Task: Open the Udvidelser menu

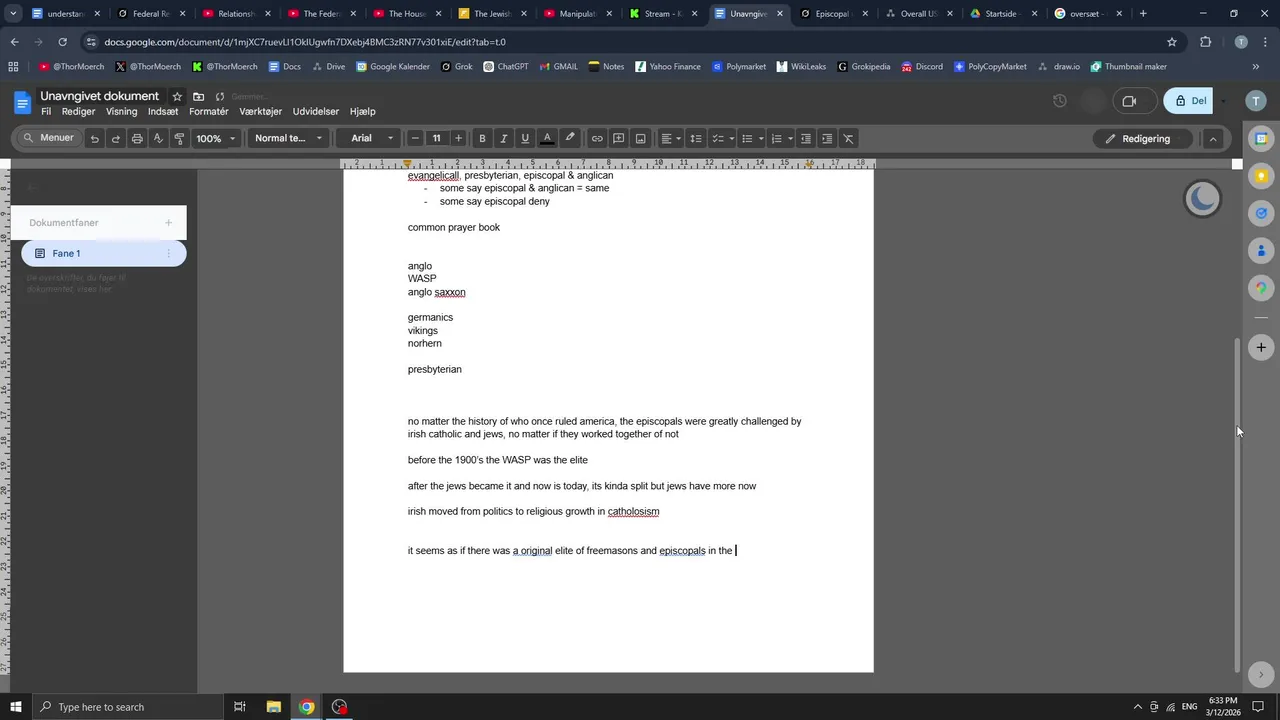Action: click(x=316, y=112)
